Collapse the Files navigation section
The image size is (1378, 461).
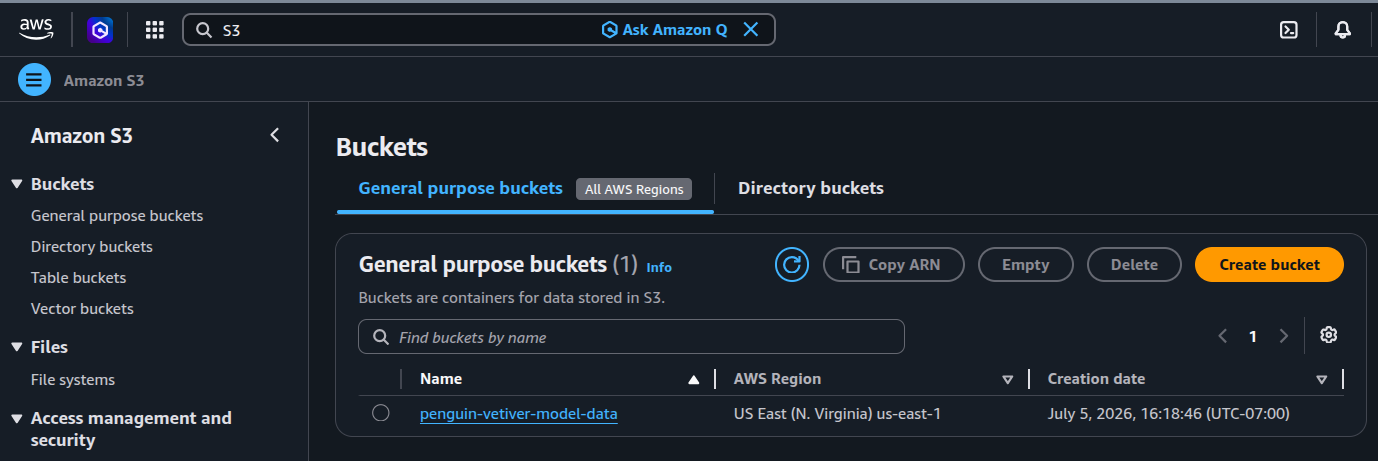[x=16, y=347]
